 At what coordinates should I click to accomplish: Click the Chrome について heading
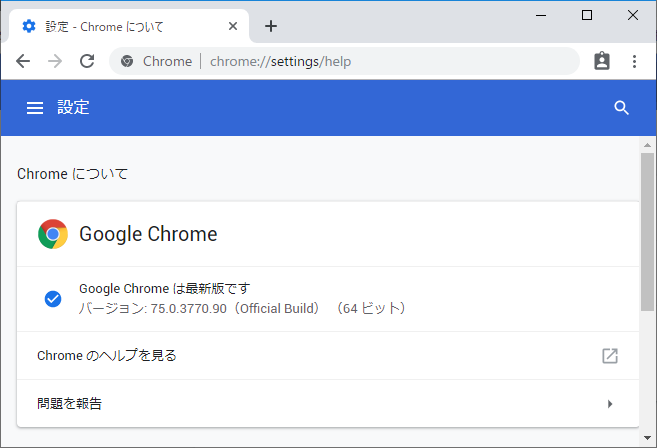coord(72,174)
